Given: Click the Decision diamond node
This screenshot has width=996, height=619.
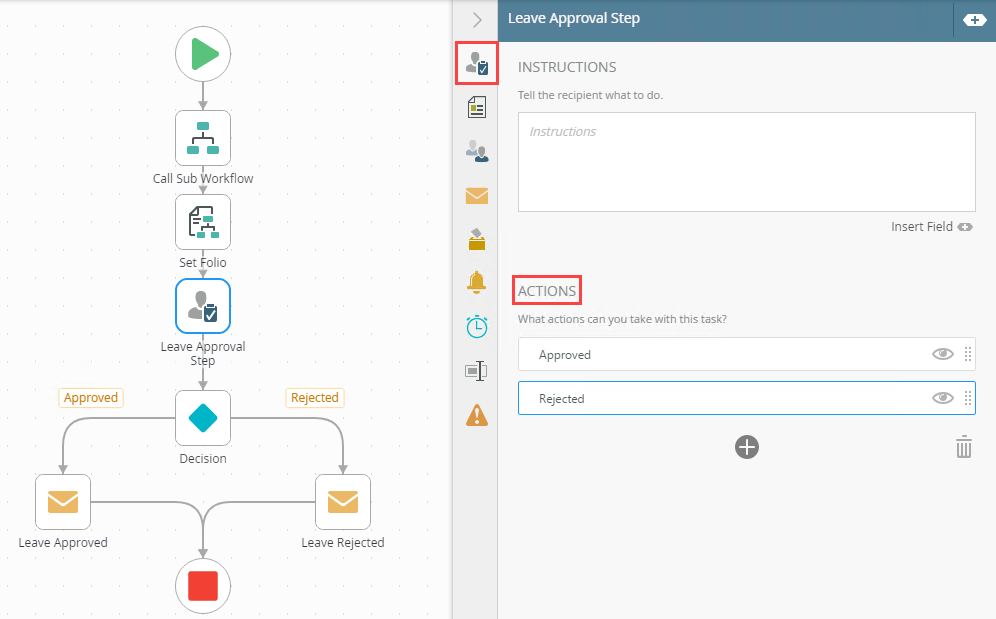Looking at the screenshot, I should (x=203, y=418).
